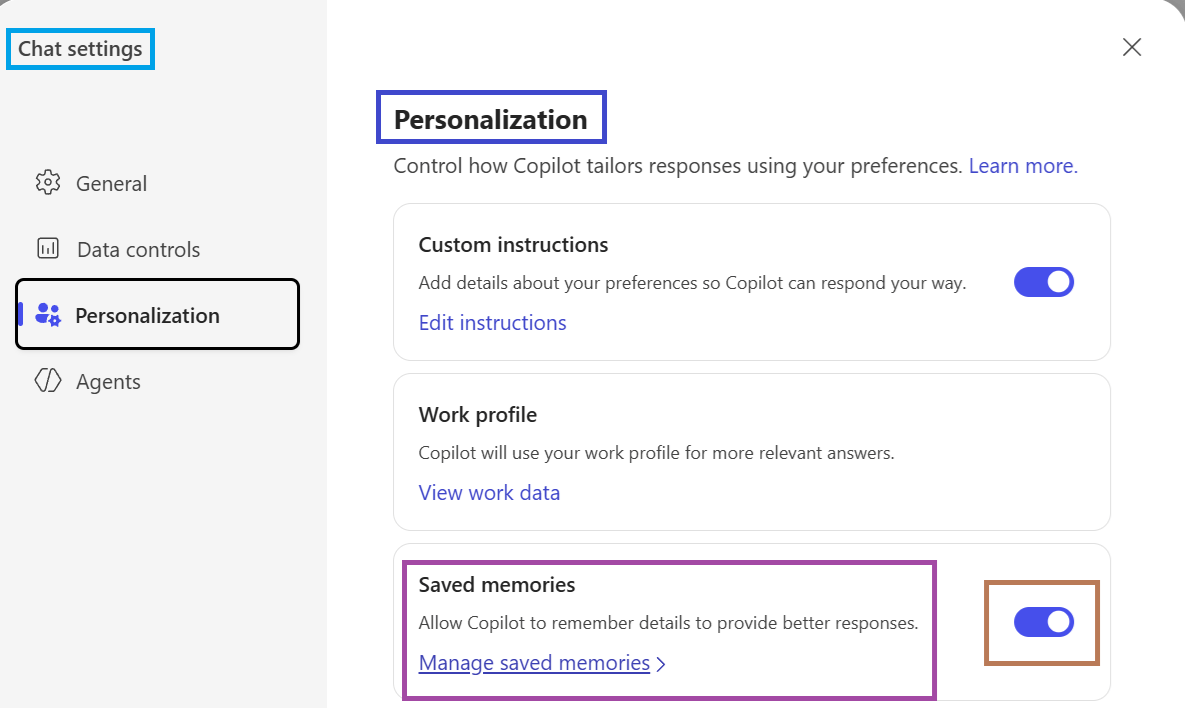Turn off the Saved memories toggle

click(1044, 622)
